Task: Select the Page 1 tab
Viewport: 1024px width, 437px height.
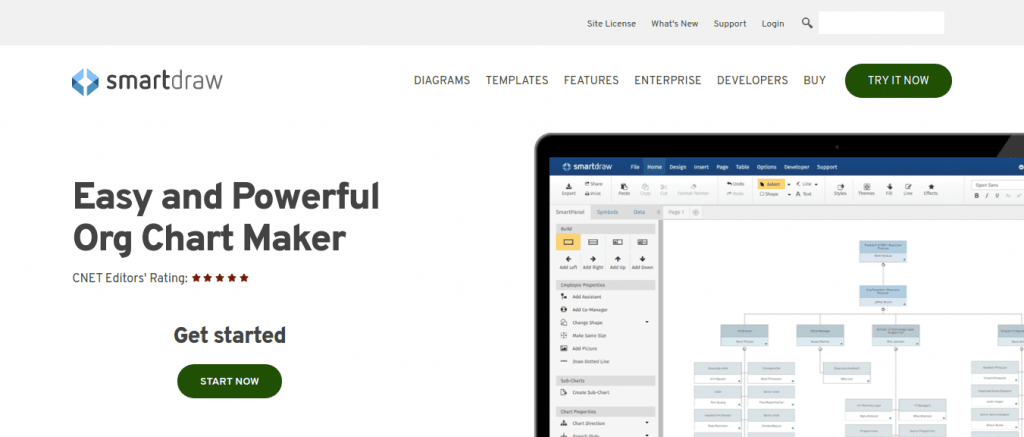Action: coord(676,212)
